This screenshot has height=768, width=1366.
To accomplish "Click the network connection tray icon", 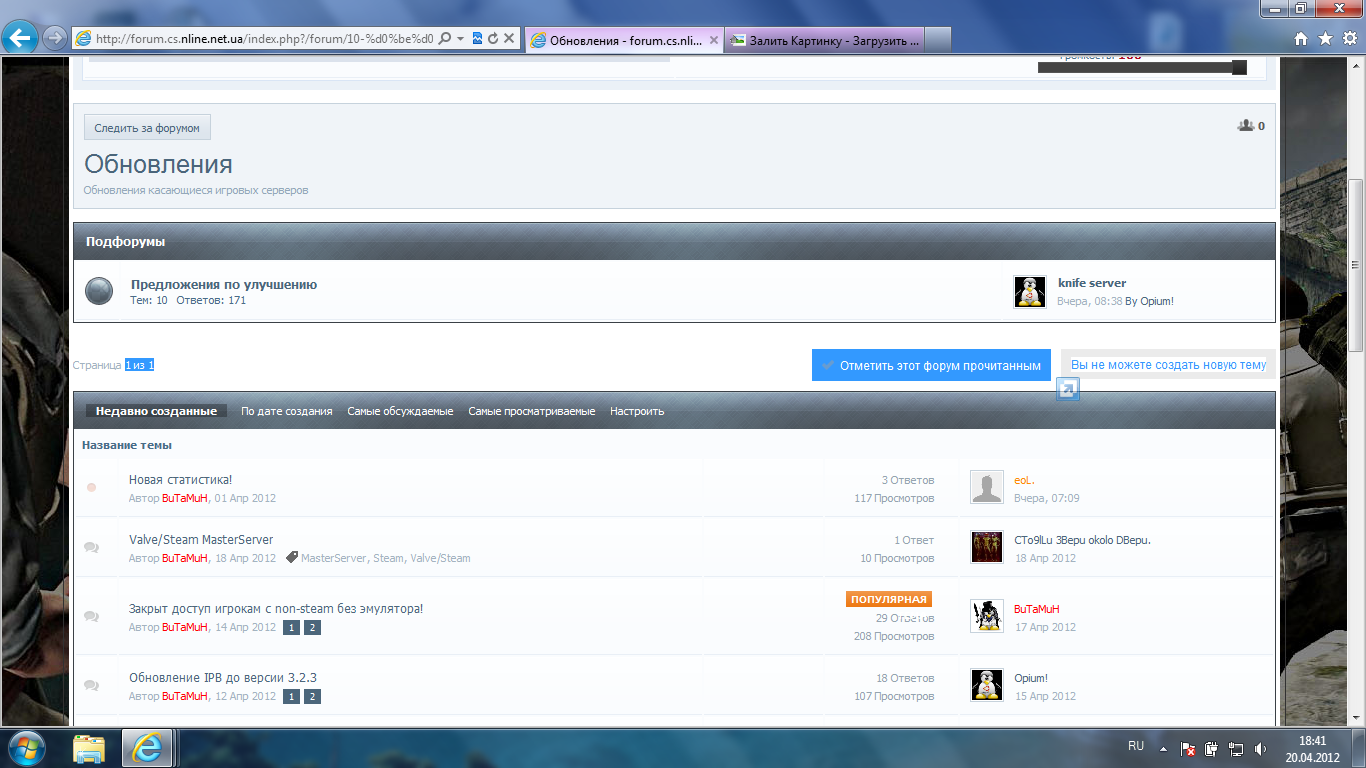I will [x=1236, y=747].
